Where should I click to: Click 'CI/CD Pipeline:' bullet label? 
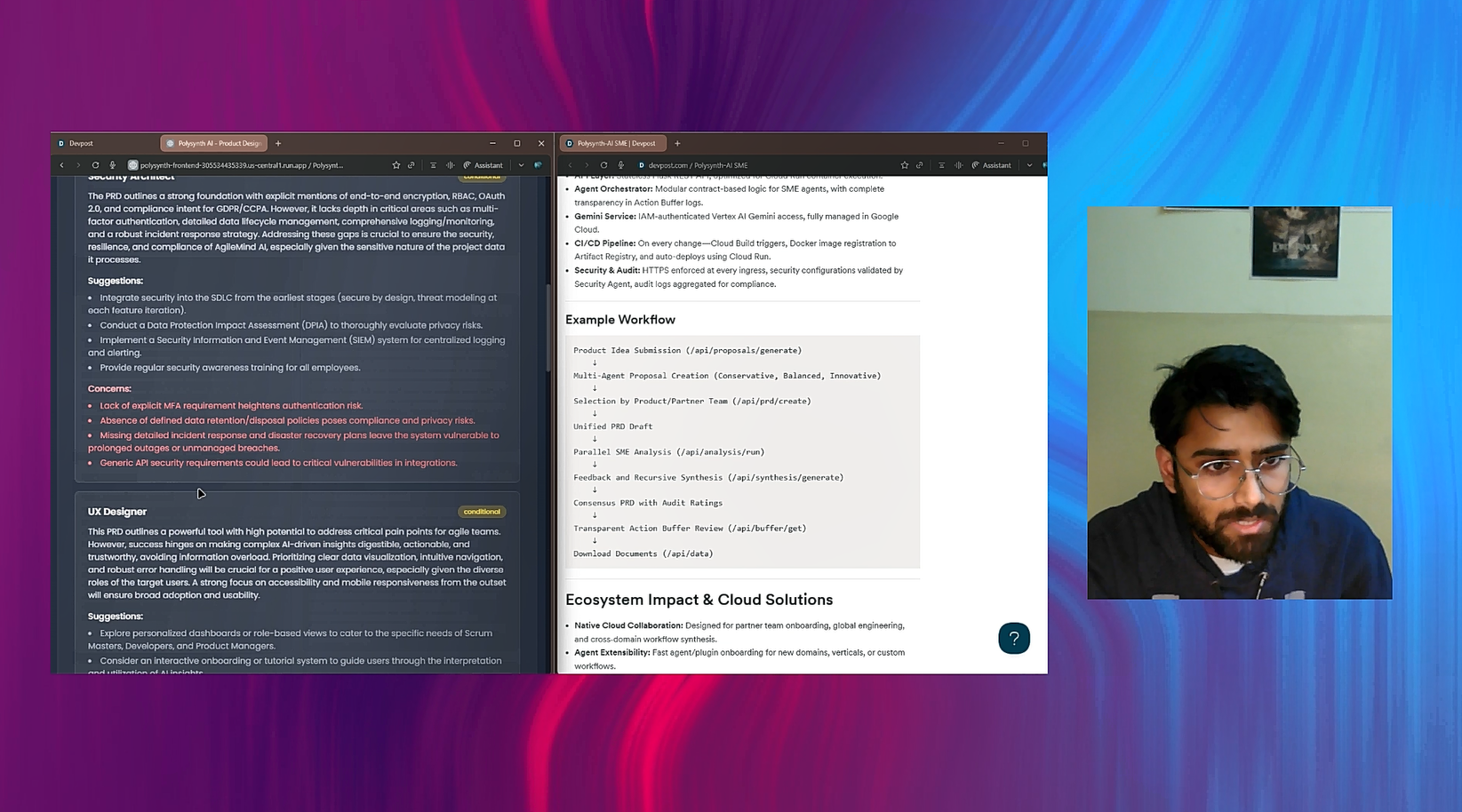point(604,243)
